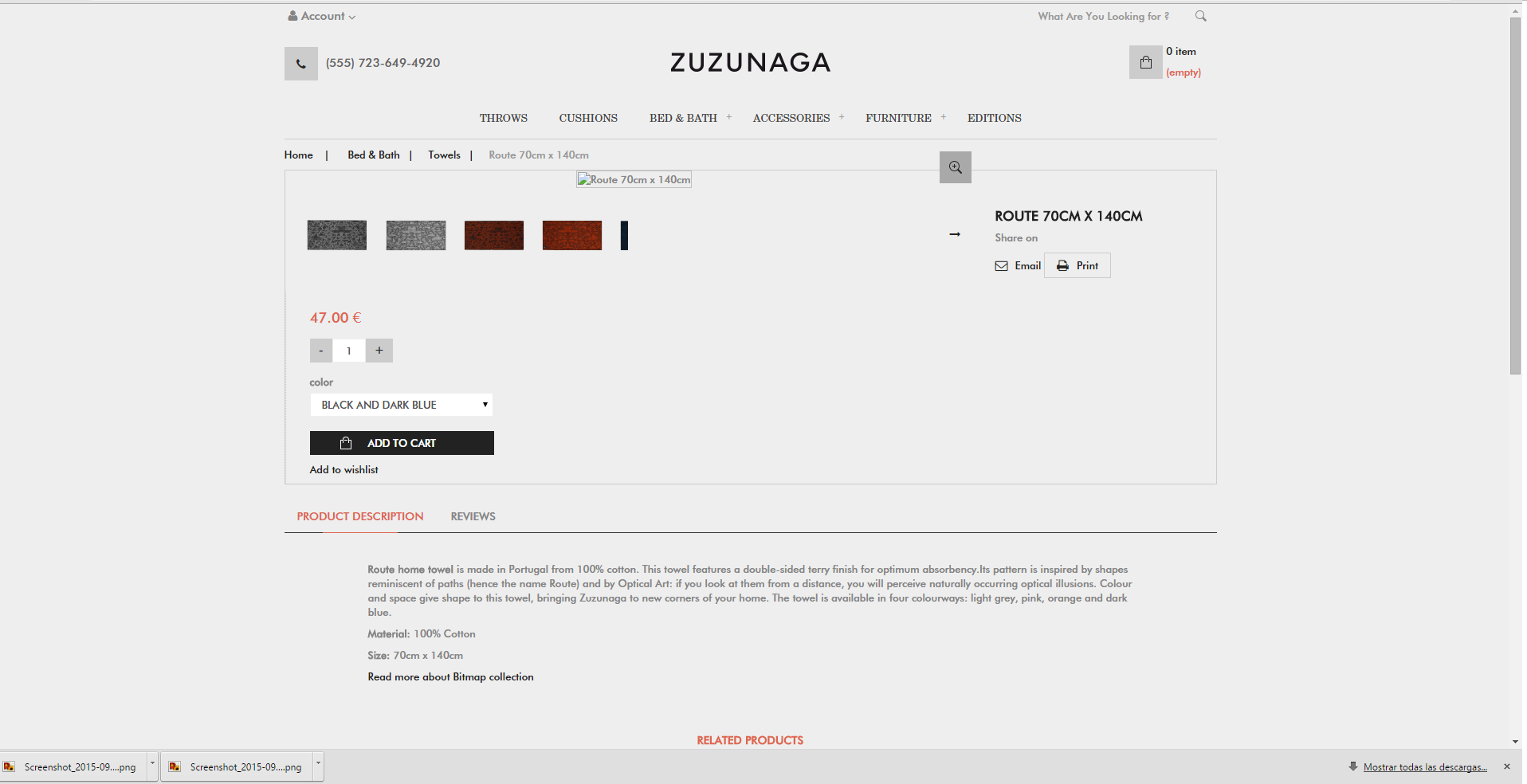The width and height of the screenshot is (1527, 784).
Task: Click the quantity input field
Action: click(x=349, y=351)
